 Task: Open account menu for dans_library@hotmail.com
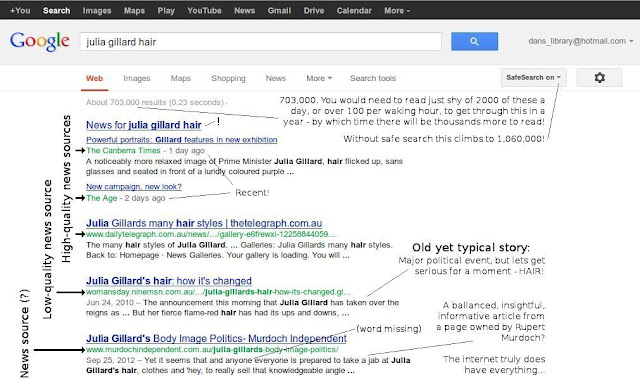(580, 41)
